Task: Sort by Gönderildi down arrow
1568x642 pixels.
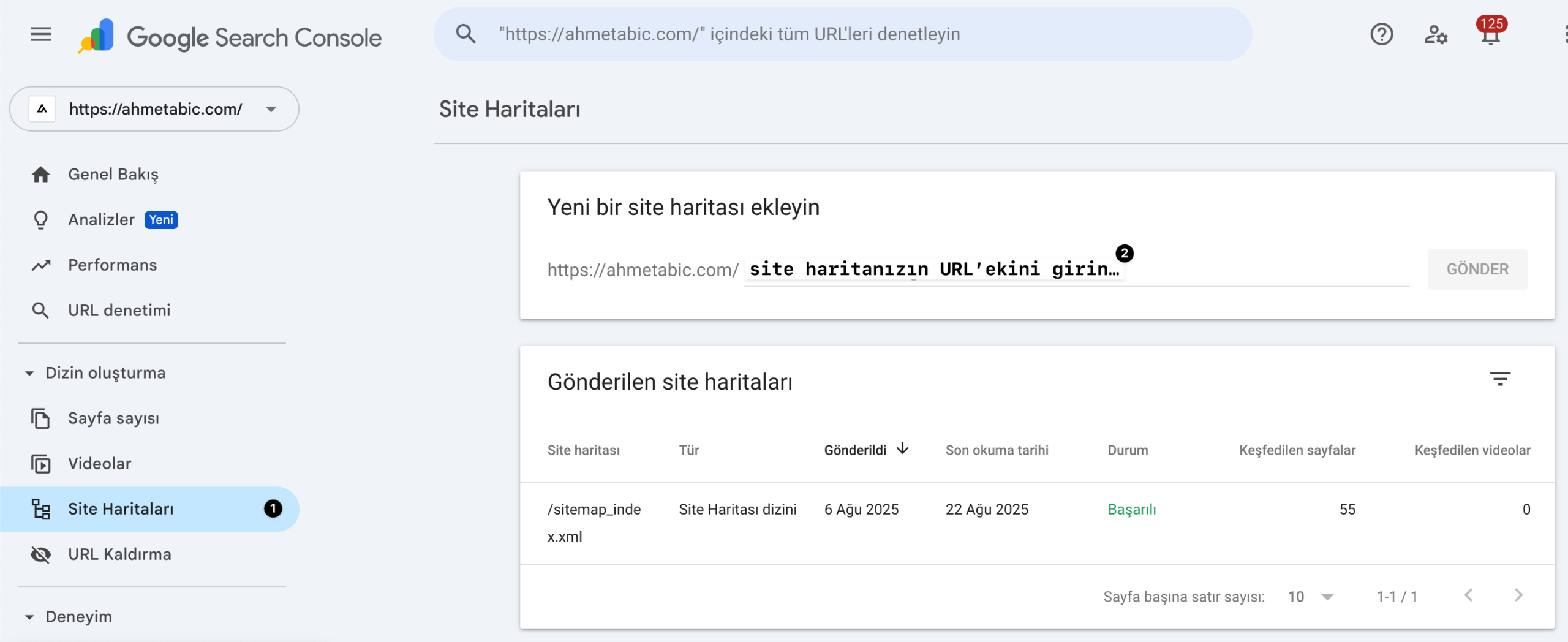Action: tap(902, 449)
